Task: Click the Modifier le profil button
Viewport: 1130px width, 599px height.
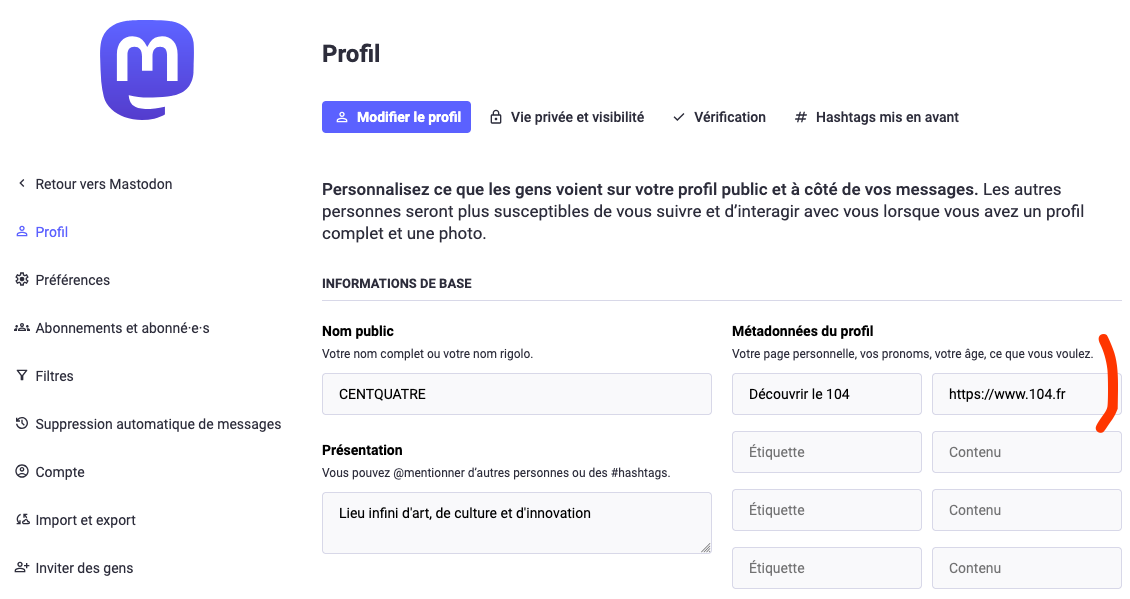Action: pyautogui.click(x=396, y=117)
